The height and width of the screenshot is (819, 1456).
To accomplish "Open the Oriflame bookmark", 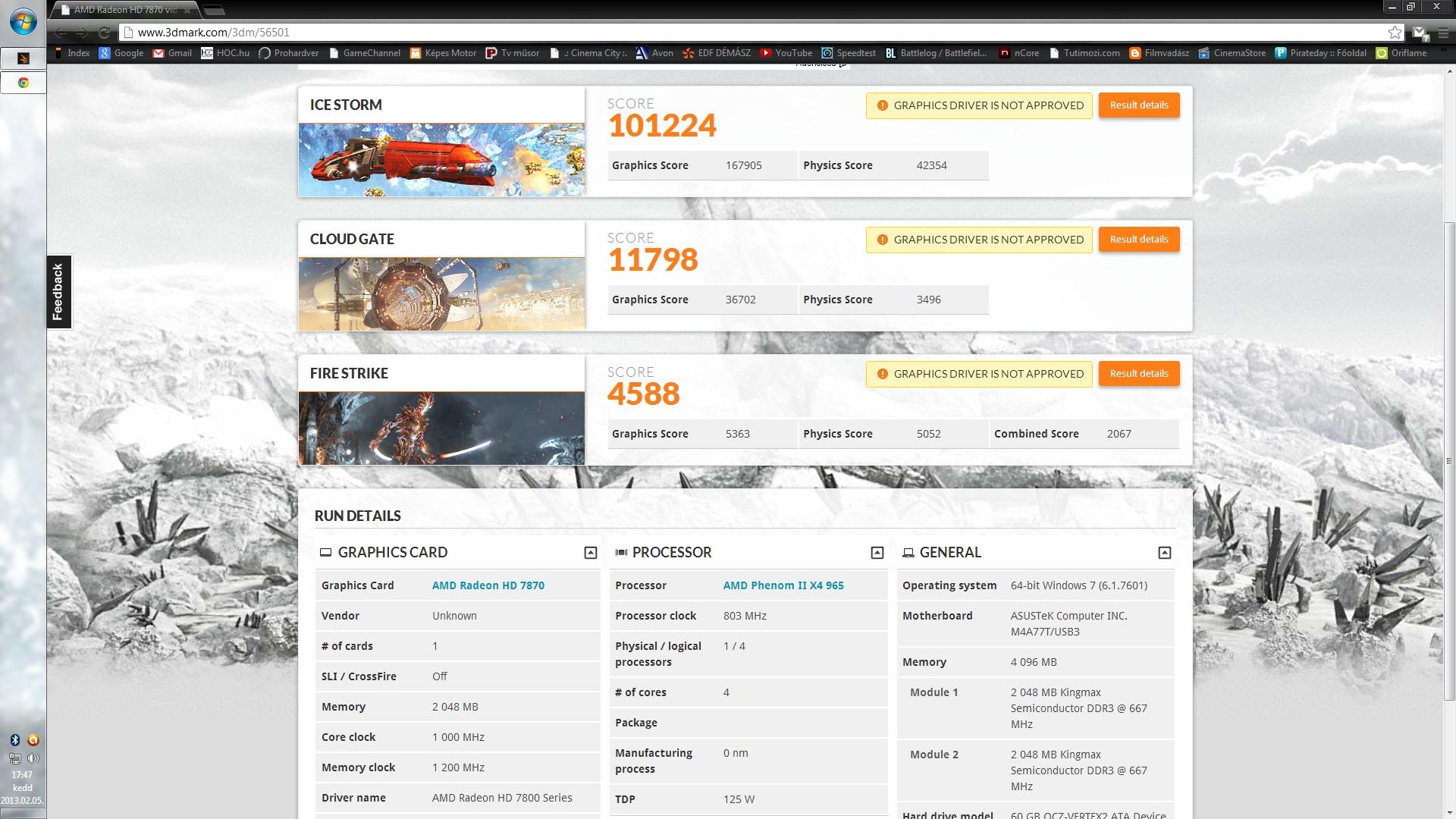I will 1401,53.
